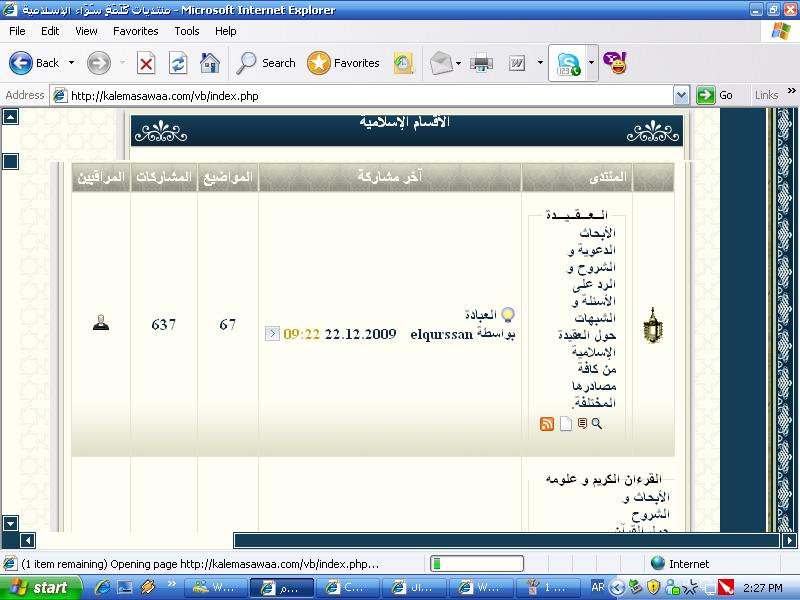Expand the Mail button dropdown arrow
The image size is (800, 600).
pos(458,63)
